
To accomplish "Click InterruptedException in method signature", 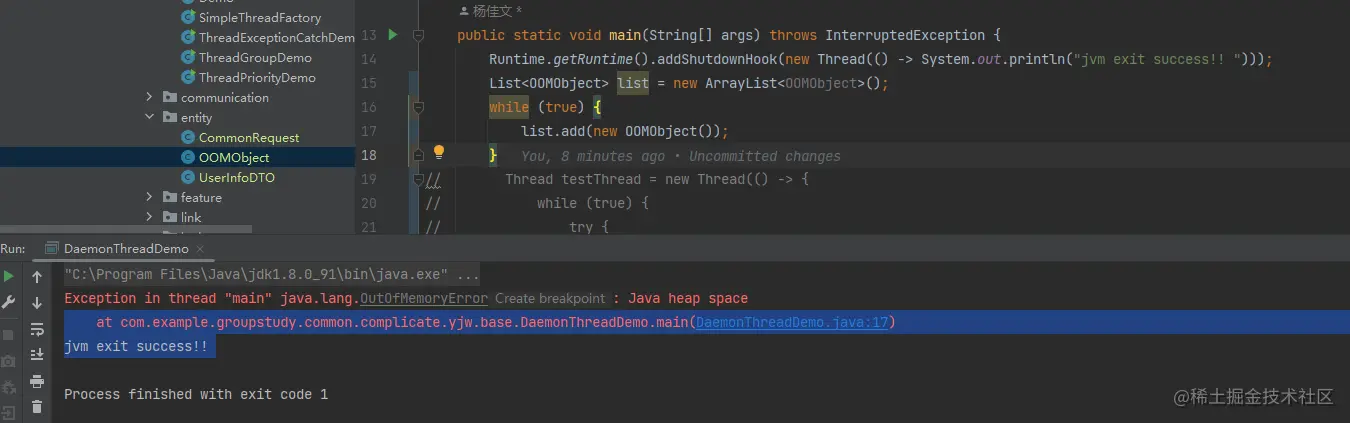I will tap(905, 35).
